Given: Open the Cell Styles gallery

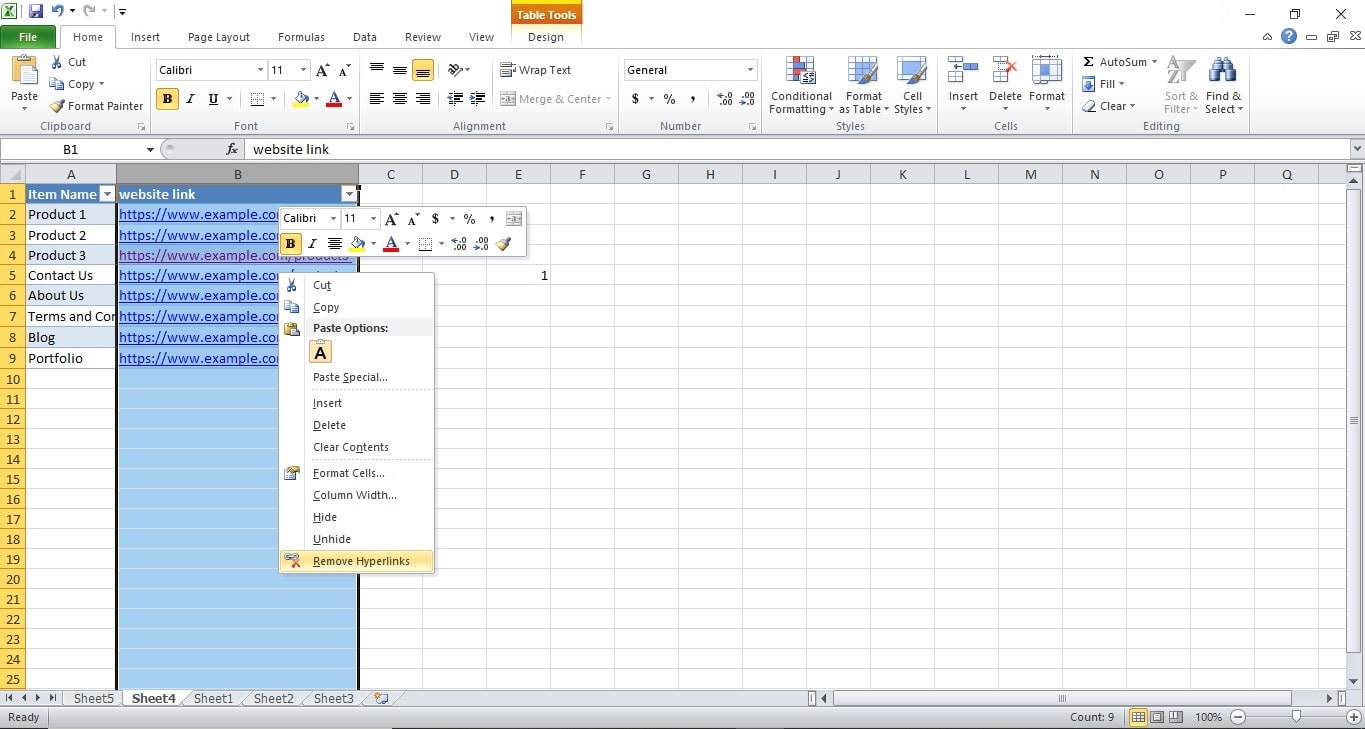Looking at the screenshot, I should [x=911, y=85].
